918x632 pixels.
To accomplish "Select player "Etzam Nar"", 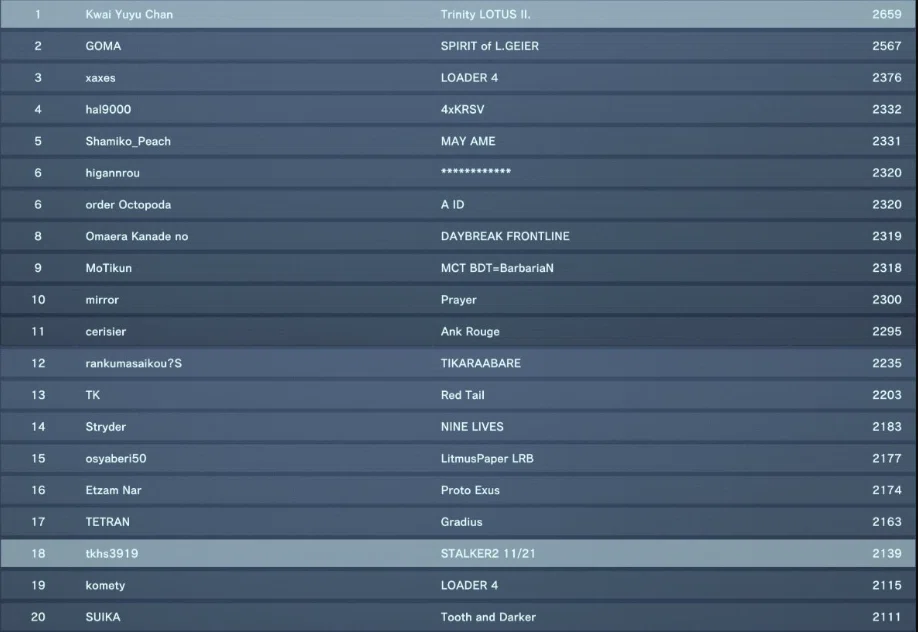I will tap(113, 490).
